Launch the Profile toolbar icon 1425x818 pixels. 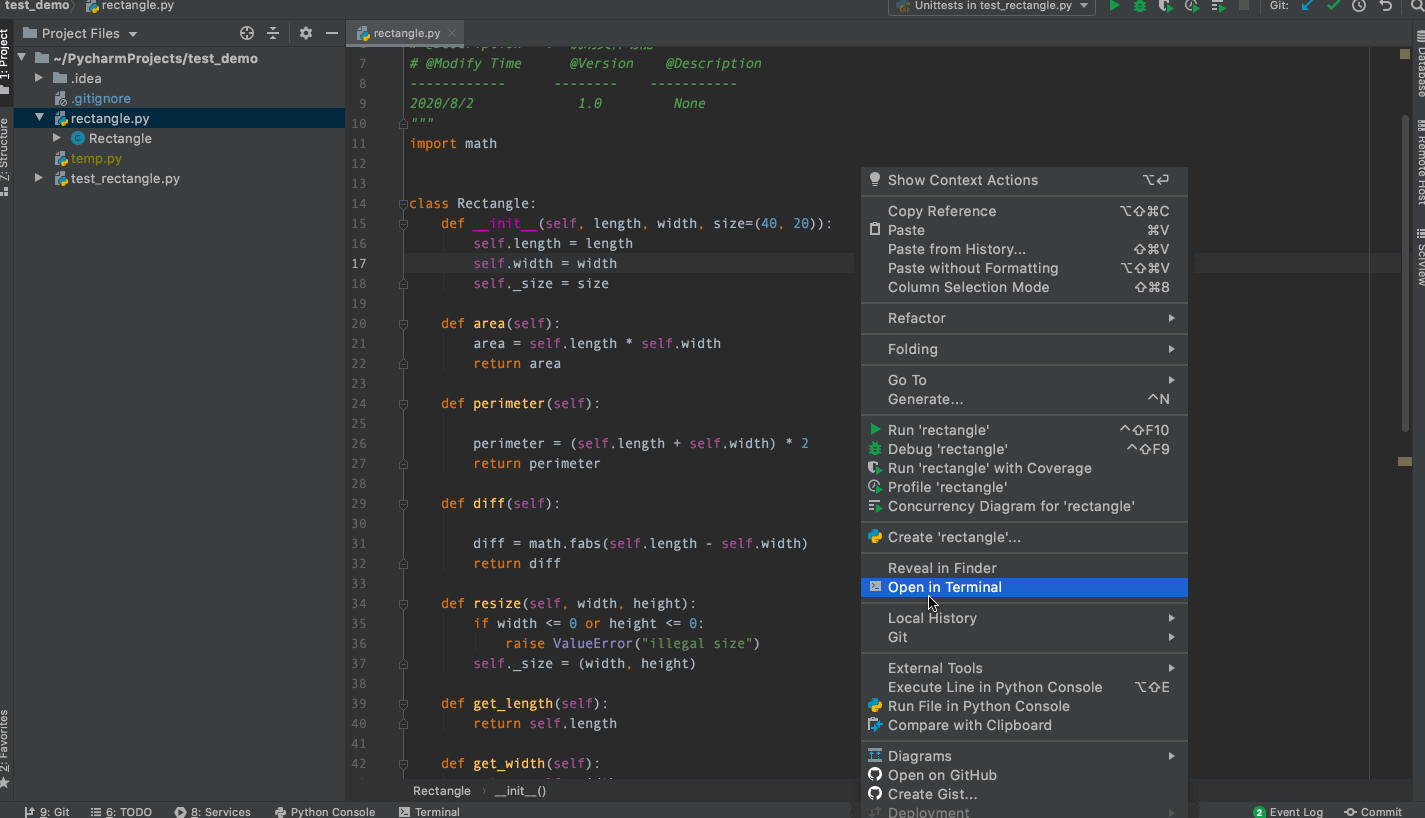(x=1191, y=6)
